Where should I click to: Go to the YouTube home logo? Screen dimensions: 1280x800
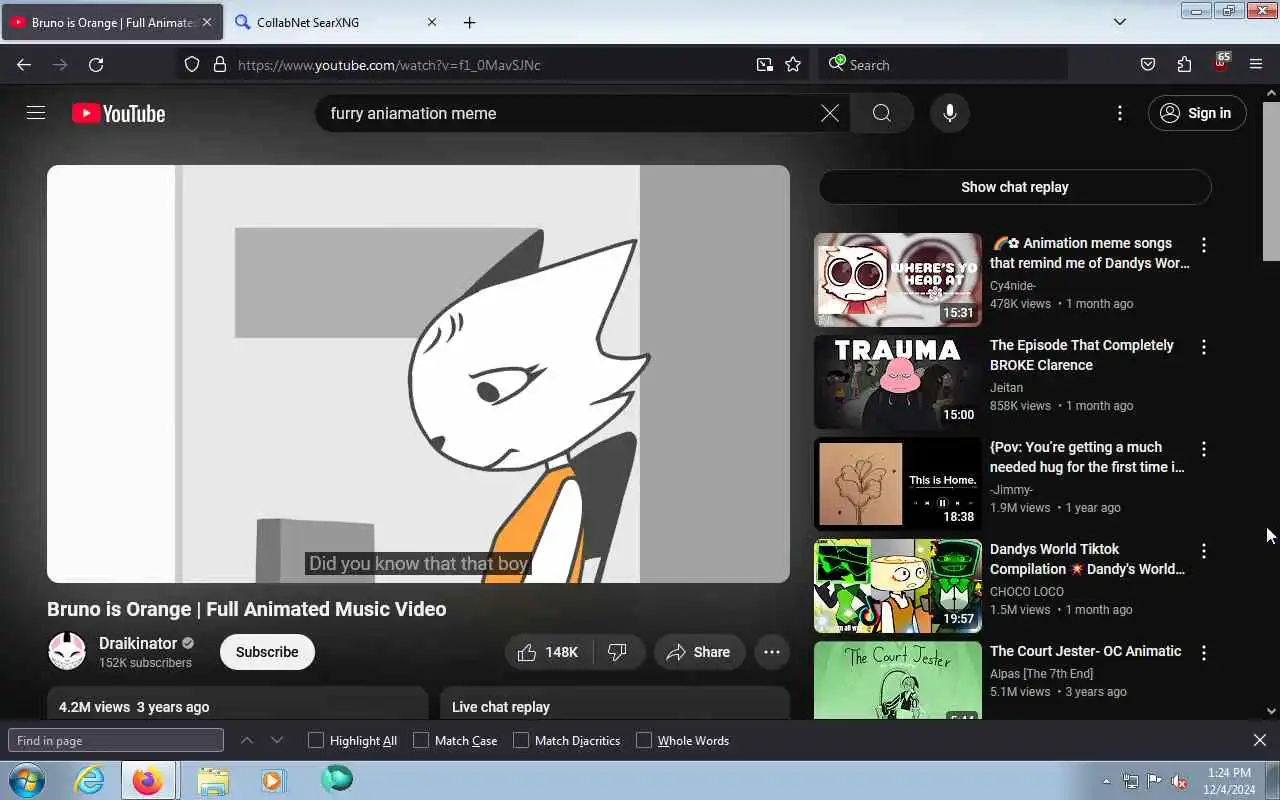point(118,114)
